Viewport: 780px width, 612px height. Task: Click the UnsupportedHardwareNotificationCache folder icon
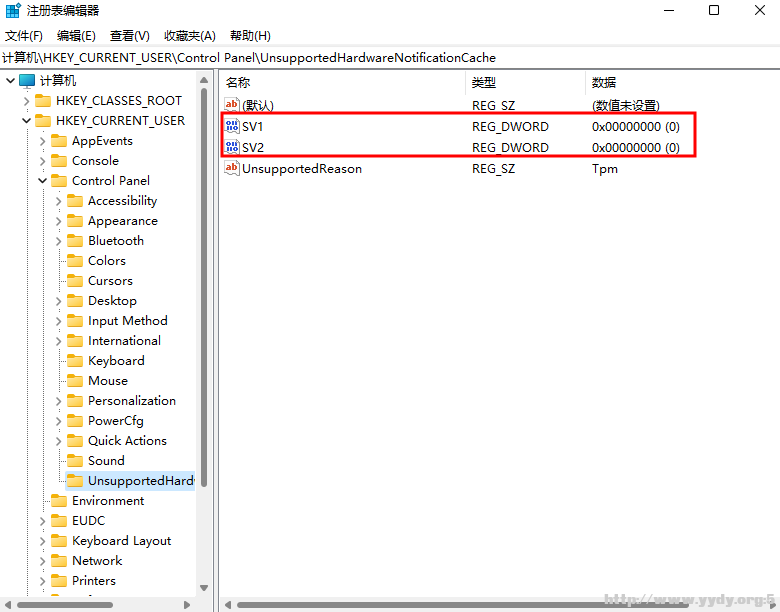(x=75, y=481)
